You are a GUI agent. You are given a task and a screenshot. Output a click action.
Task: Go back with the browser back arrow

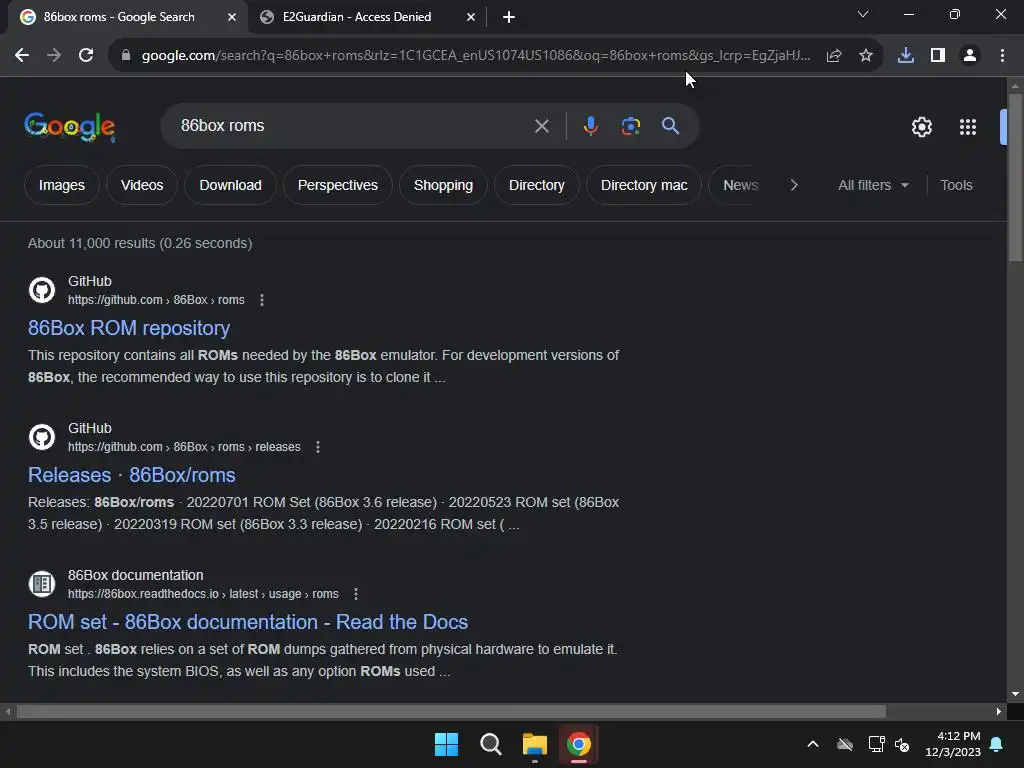(x=22, y=56)
